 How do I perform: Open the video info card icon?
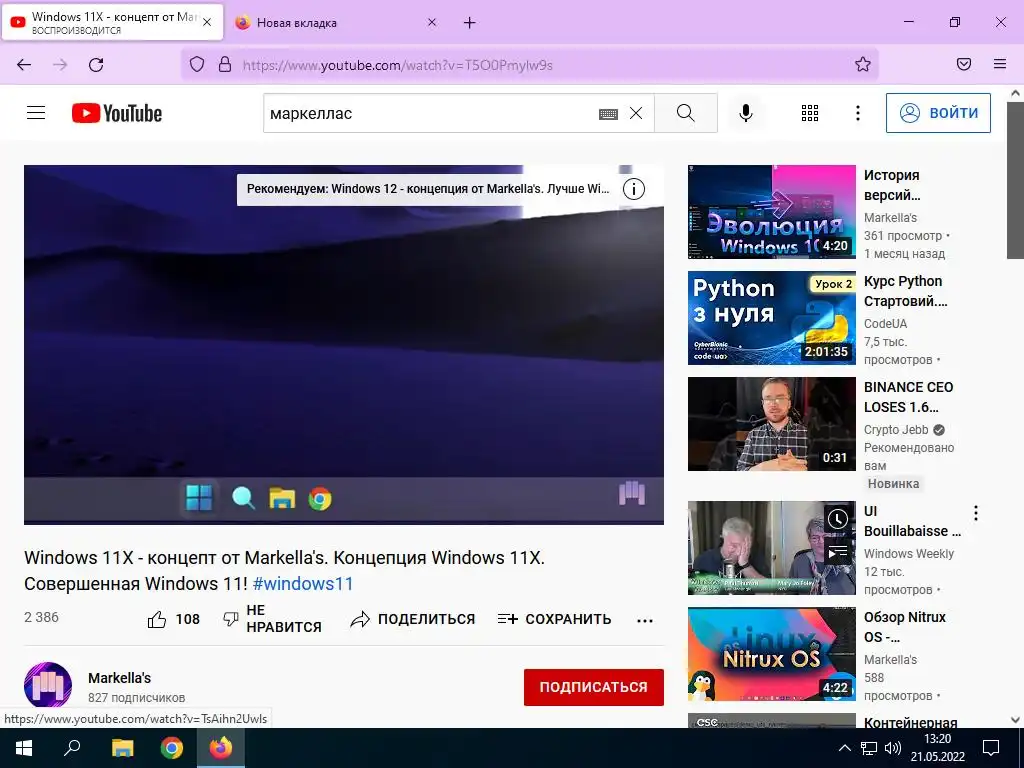[x=633, y=189]
